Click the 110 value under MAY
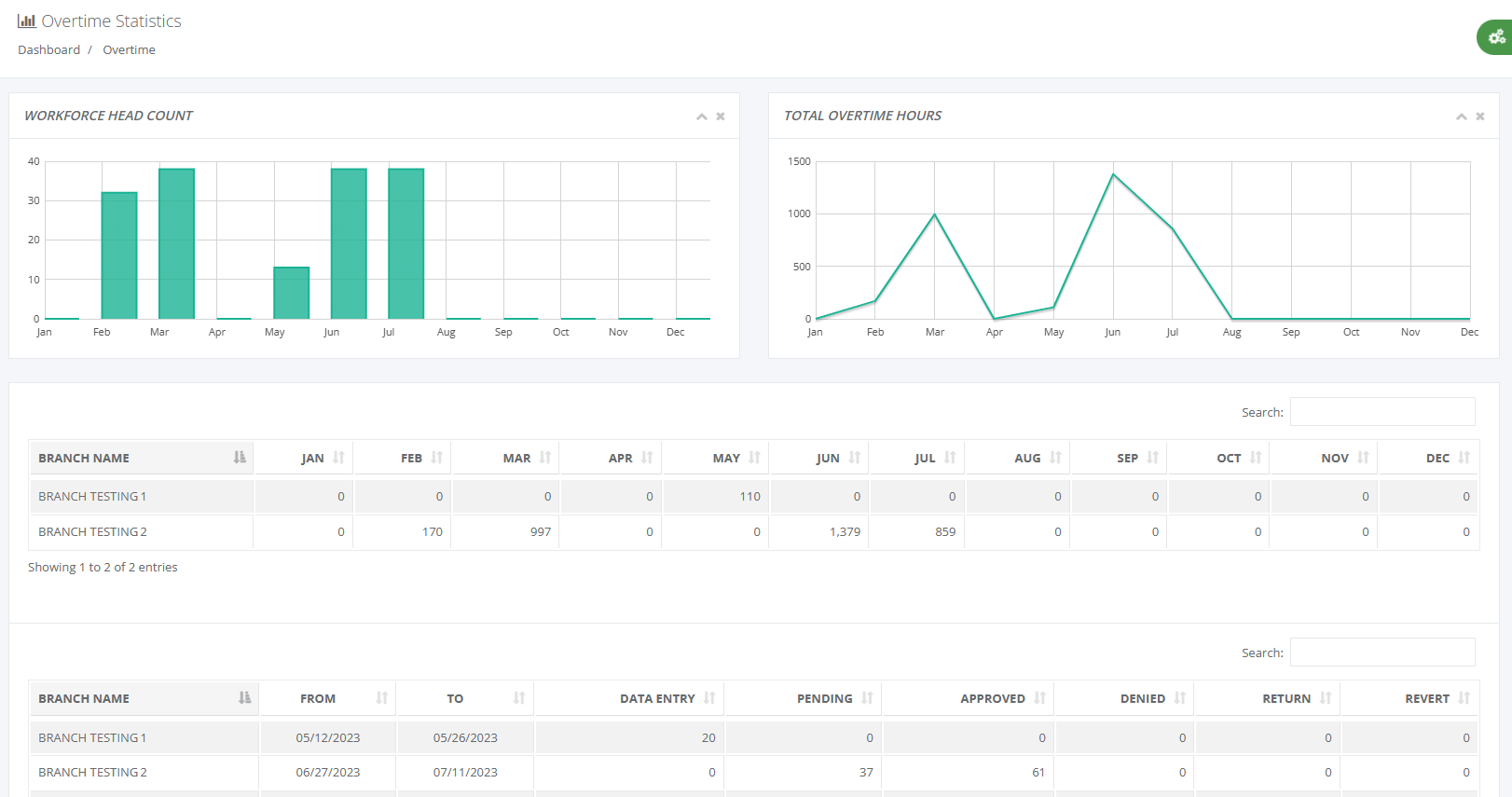This screenshot has width=1512, height=797. click(x=750, y=497)
